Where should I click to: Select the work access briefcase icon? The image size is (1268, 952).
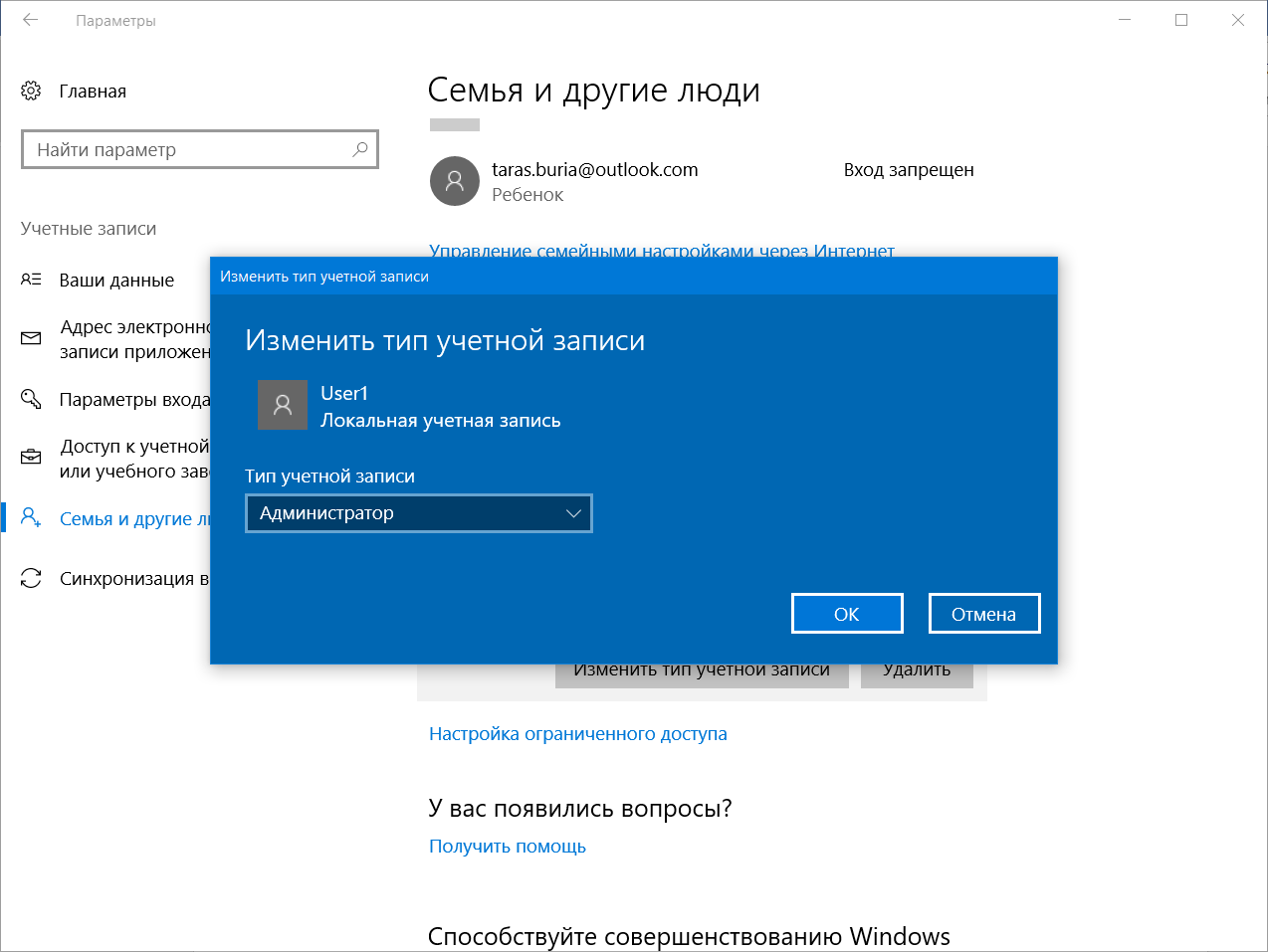point(31,458)
